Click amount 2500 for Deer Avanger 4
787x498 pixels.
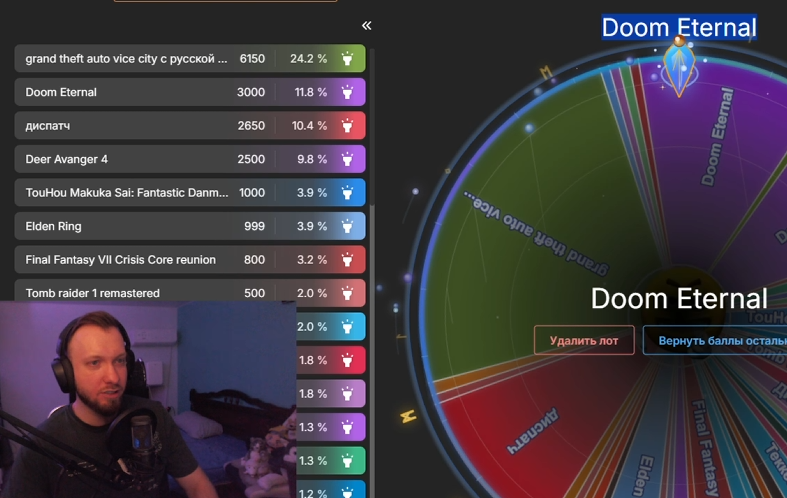(x=251, y=160)
